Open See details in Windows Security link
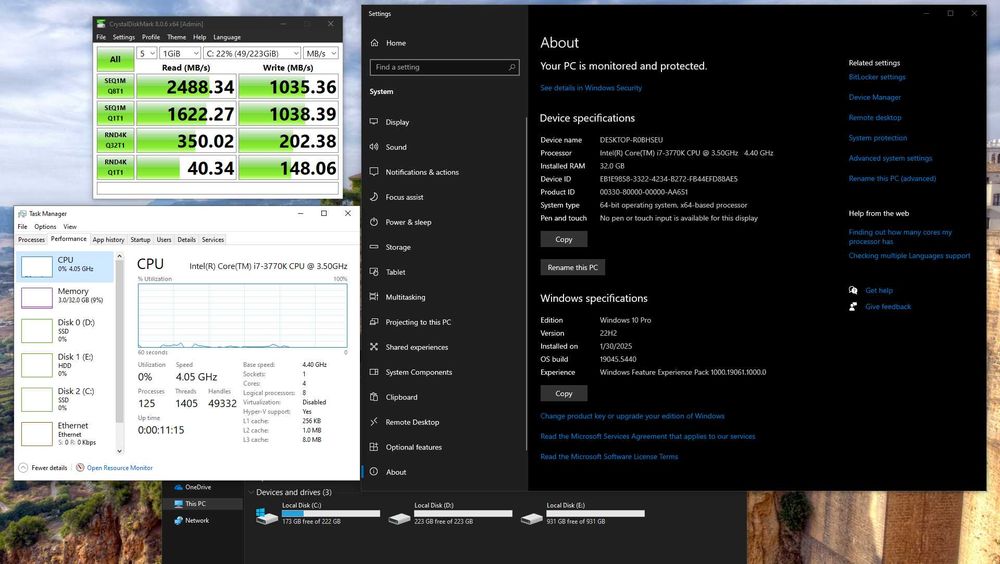This screenshot has width=1000, height=564. point(591,88)
